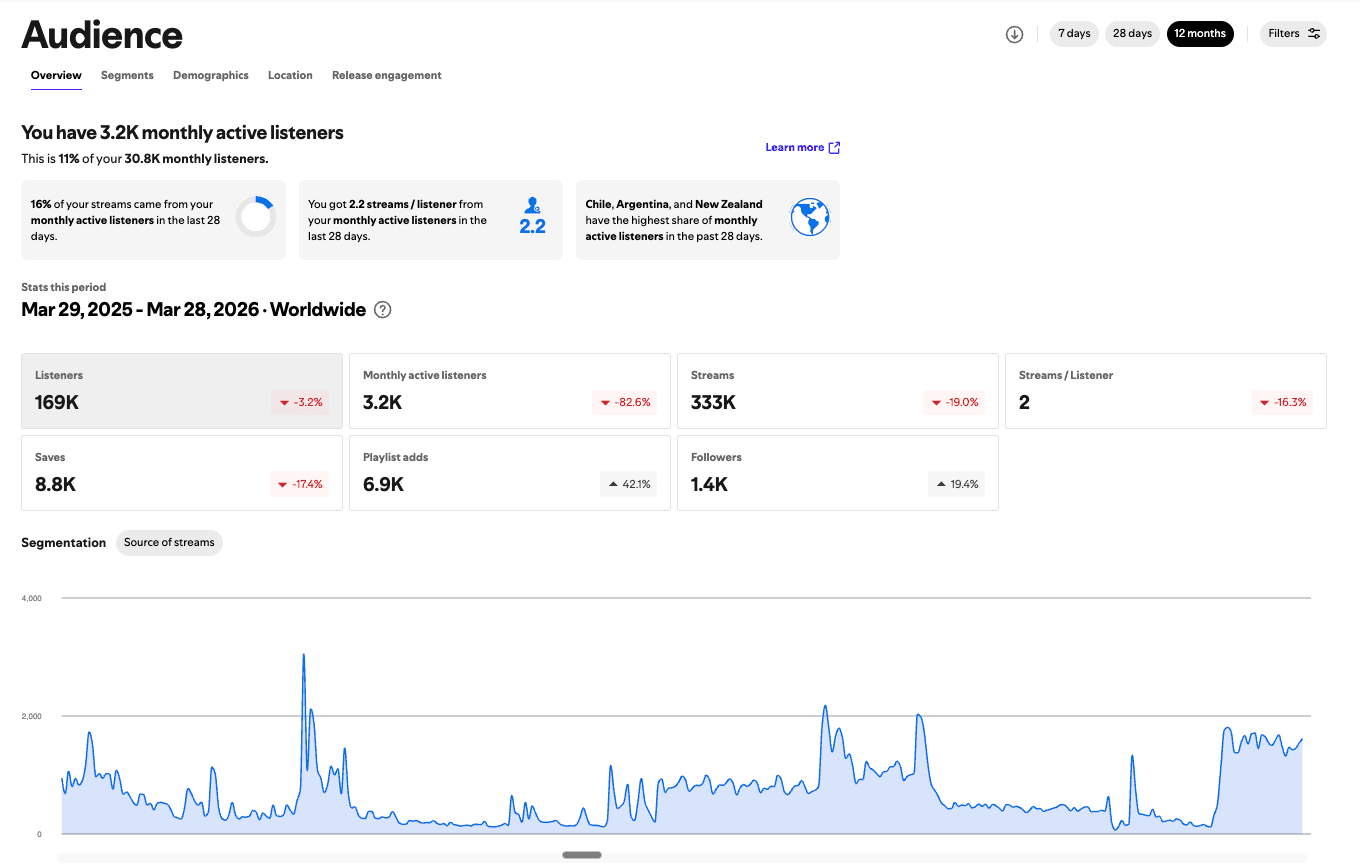Image resolution: width=1360 pixels, height=867 pixels.
Task: Open the help question mark next to Worldwide
Action: coord(382,310)
